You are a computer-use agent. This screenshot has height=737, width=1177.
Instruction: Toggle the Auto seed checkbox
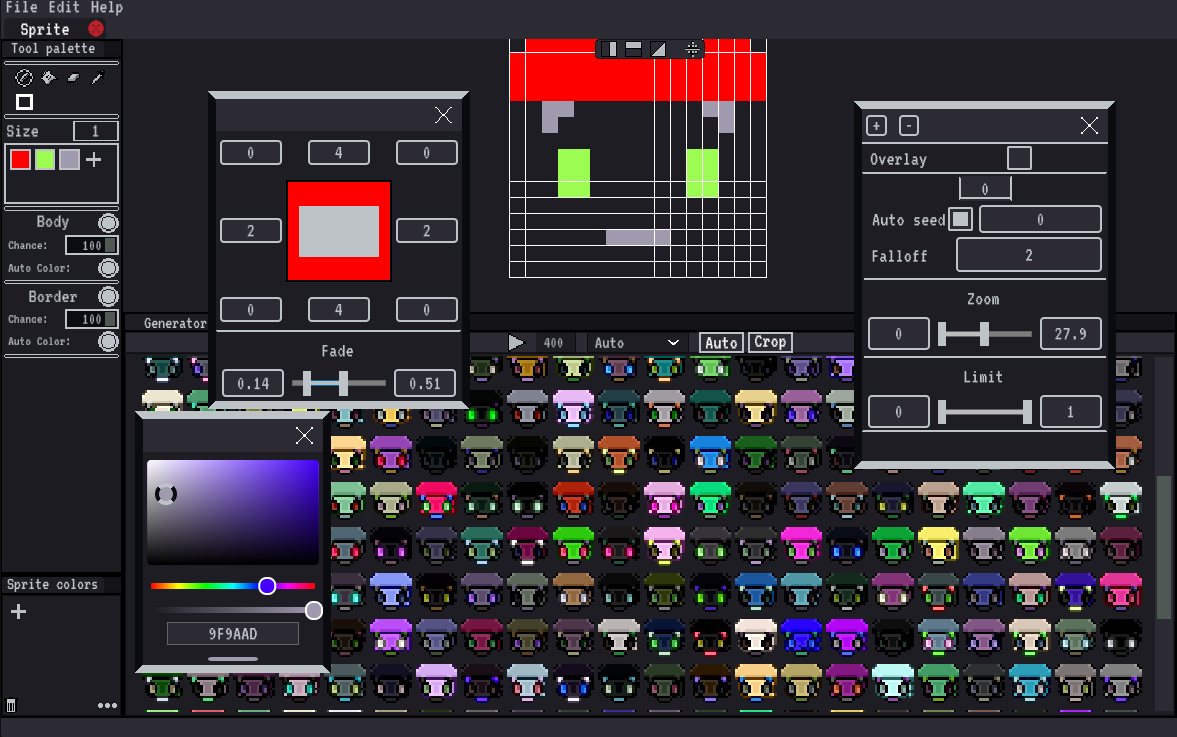click(960, 219)
